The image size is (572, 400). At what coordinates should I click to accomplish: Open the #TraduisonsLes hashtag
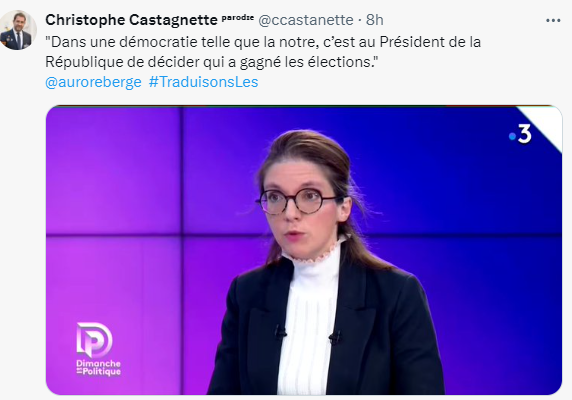click(x=204, y=82)
